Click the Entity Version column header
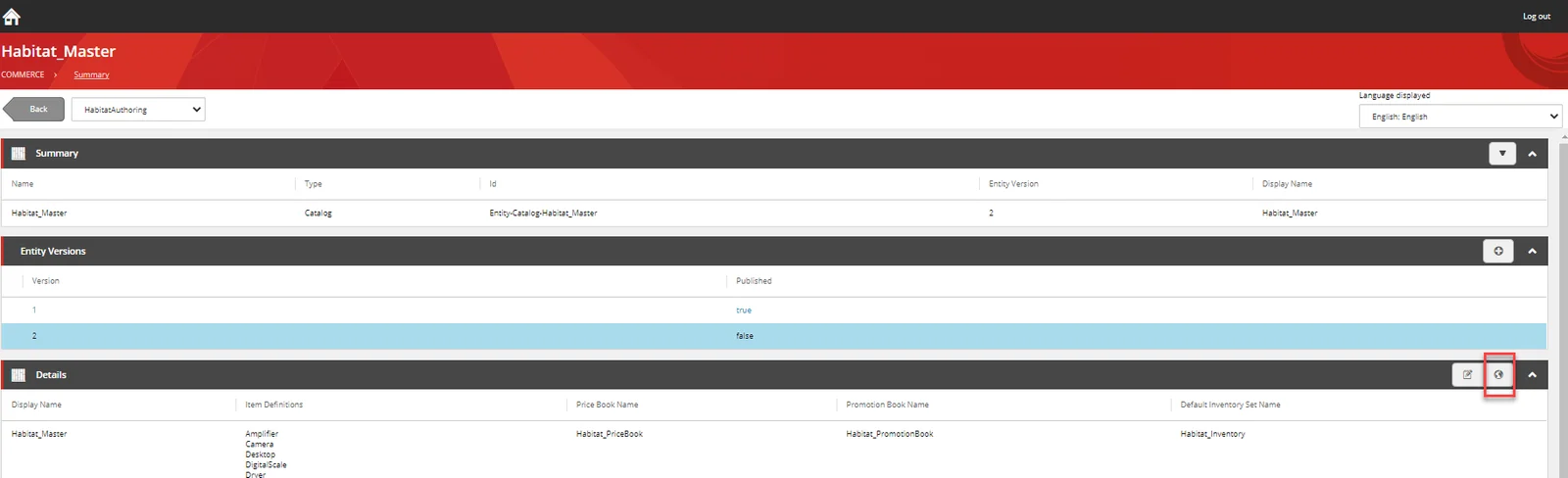 point(1013,184)
